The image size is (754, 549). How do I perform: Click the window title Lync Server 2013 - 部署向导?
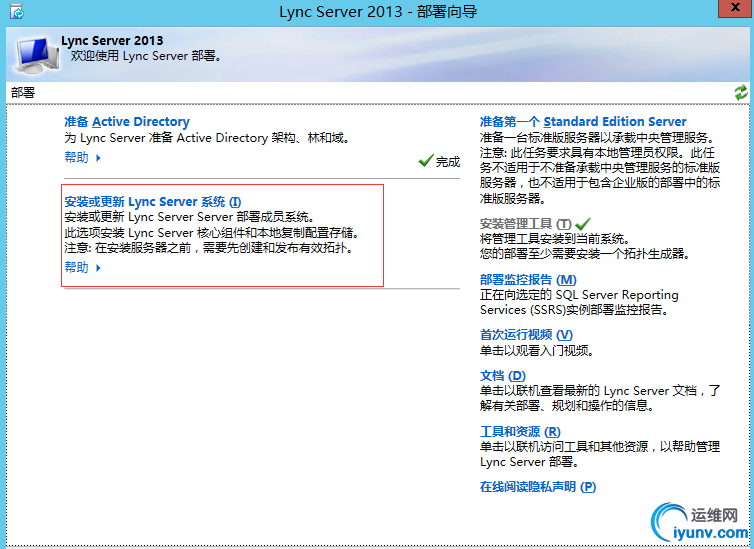(378, 12)
